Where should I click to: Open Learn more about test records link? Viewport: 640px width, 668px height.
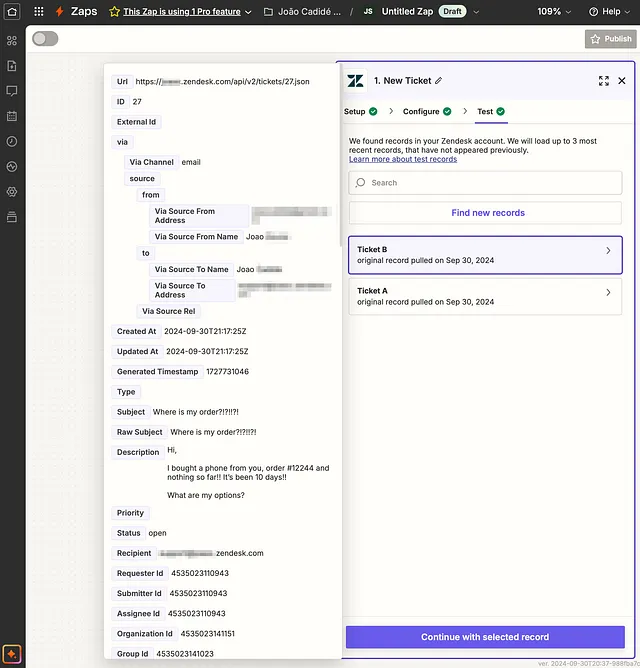403,159
